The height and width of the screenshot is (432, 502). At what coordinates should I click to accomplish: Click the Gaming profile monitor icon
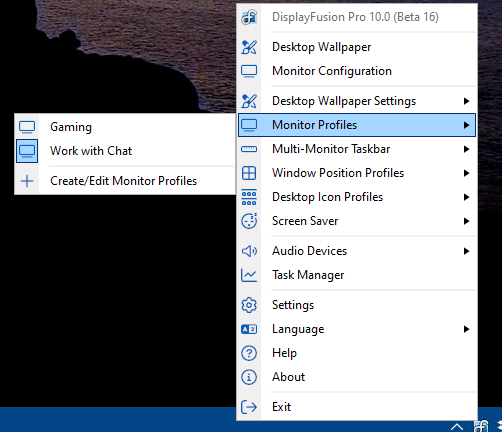(27, 127)
